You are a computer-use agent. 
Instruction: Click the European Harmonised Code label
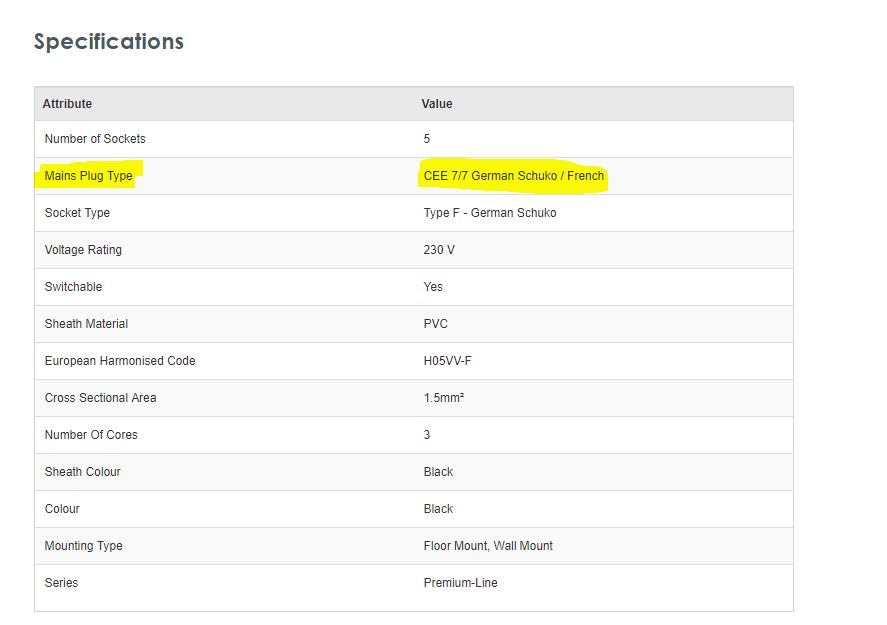click(x=120, y=361)
